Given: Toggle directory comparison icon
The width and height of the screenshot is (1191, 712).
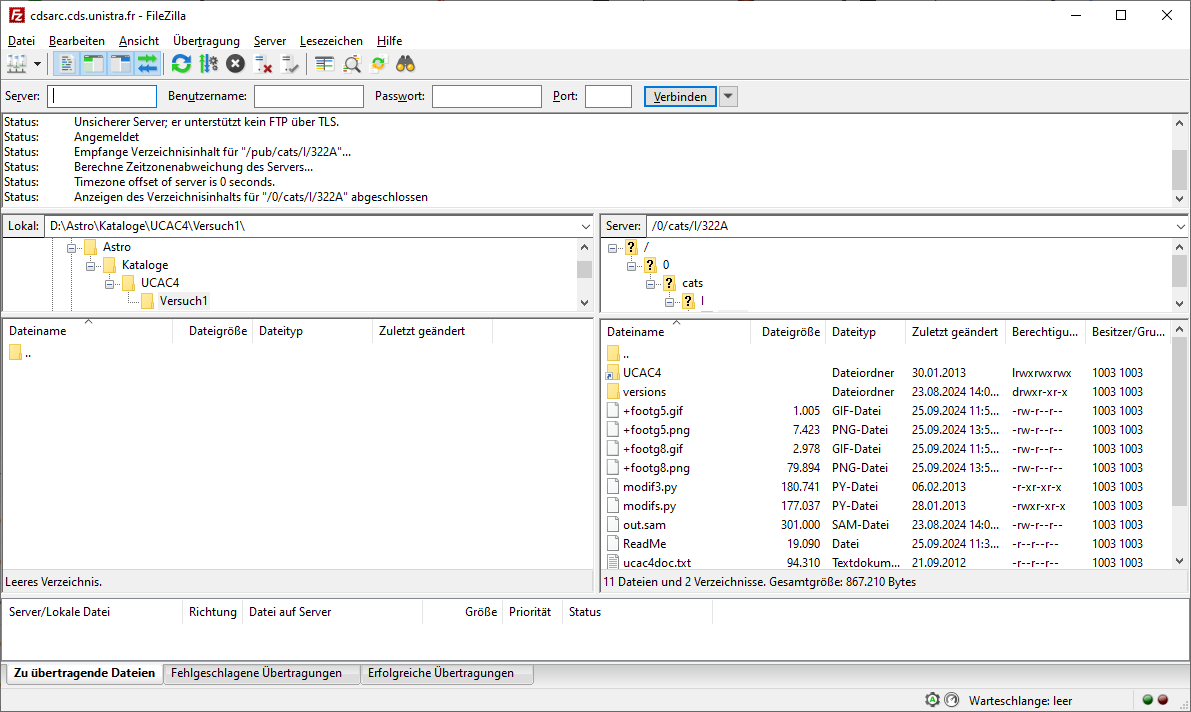Looking at the screenshot, I should tap(352, 65).
